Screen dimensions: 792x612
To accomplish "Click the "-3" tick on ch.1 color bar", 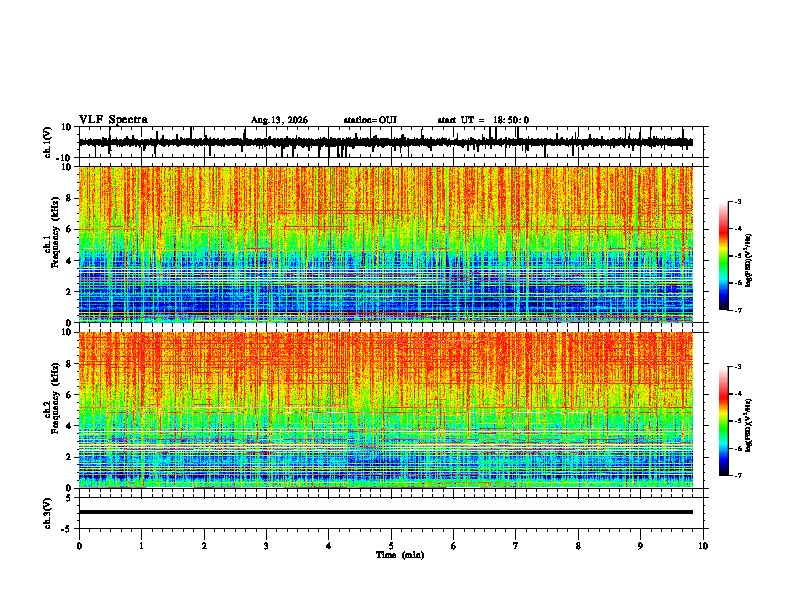I will pyautogui.click(x=737, y=202).
